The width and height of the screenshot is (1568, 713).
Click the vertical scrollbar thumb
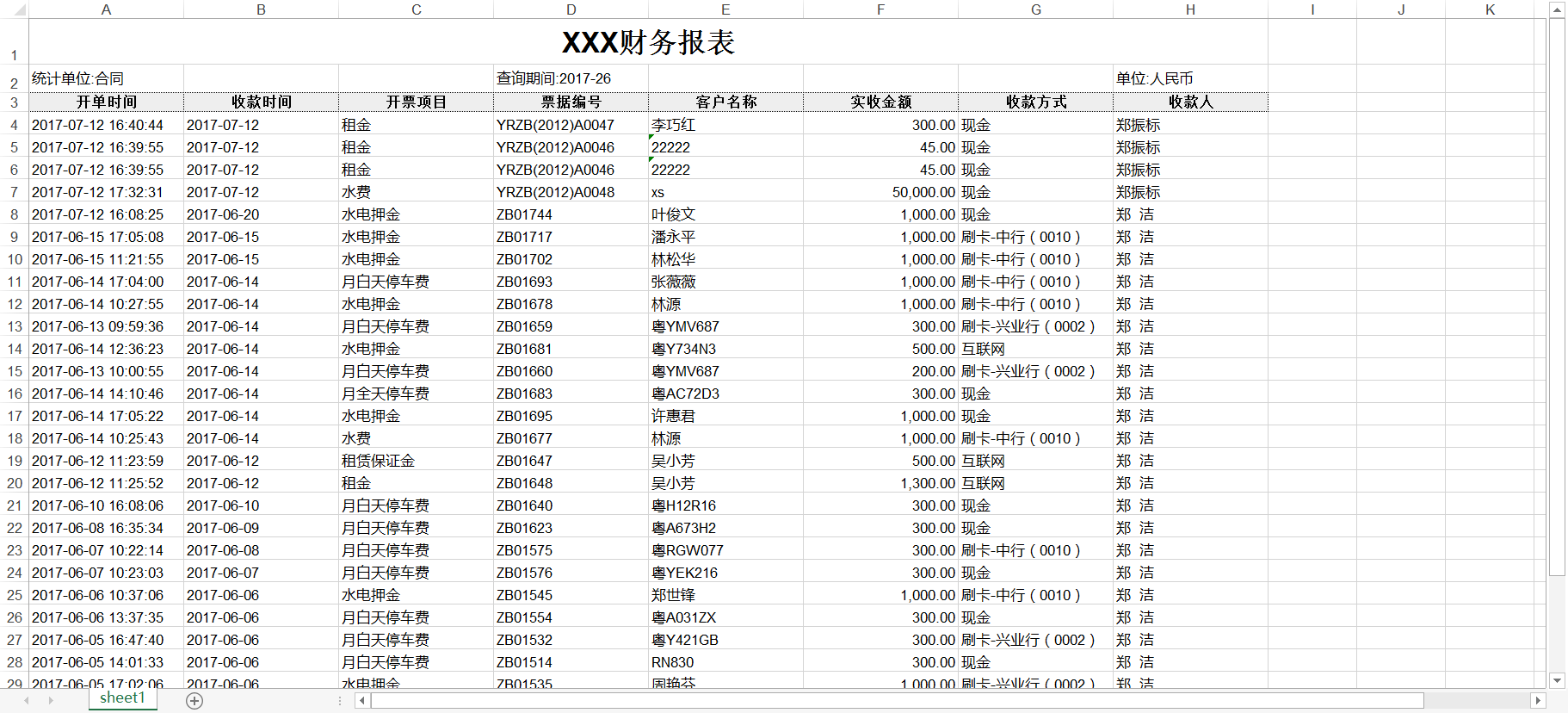1557,297
